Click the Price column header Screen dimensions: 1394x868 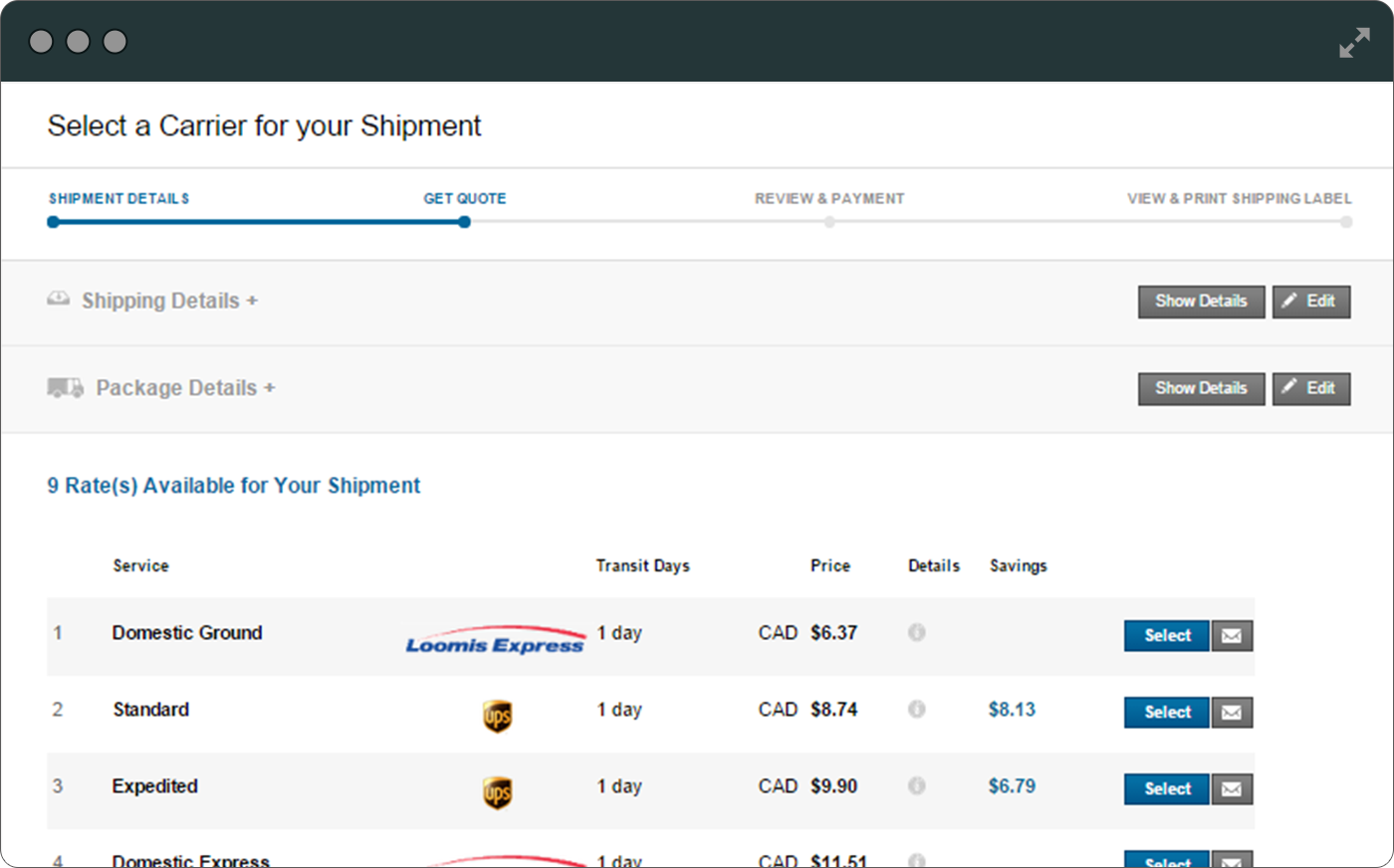point(830,565)
